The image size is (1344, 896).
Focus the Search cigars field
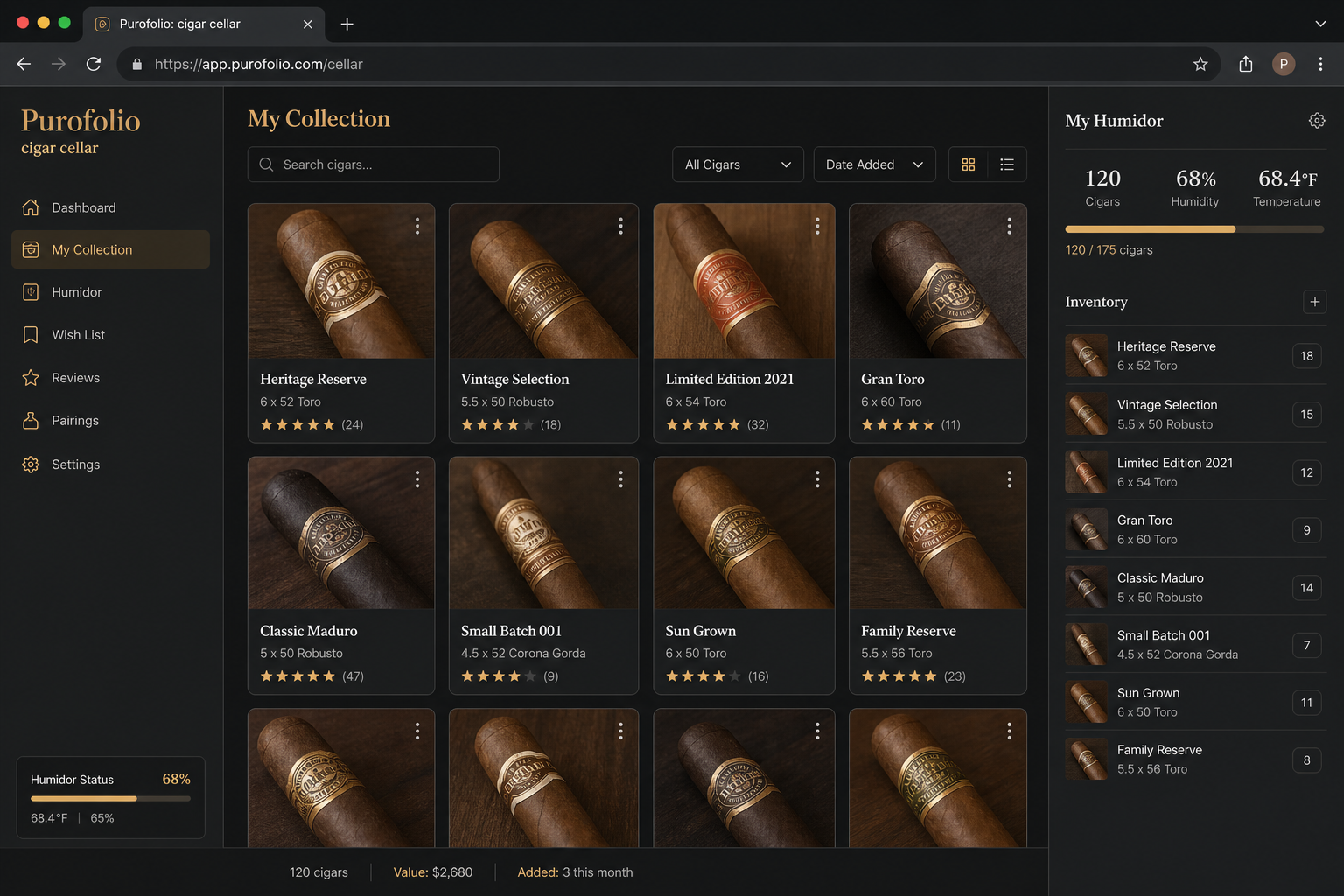coord(374,164)
